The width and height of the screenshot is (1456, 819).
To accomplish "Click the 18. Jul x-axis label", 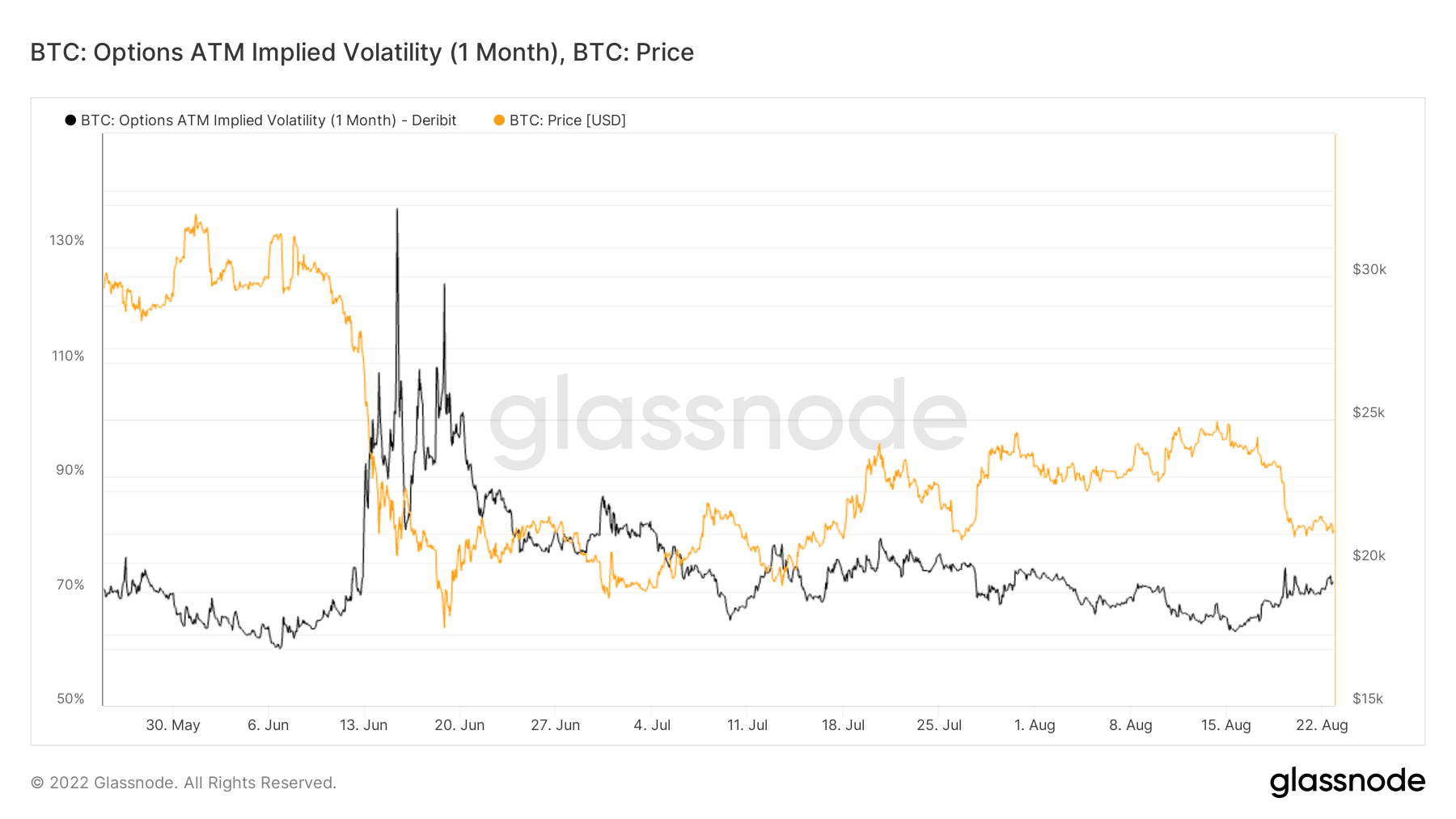I will click(843, 725).
